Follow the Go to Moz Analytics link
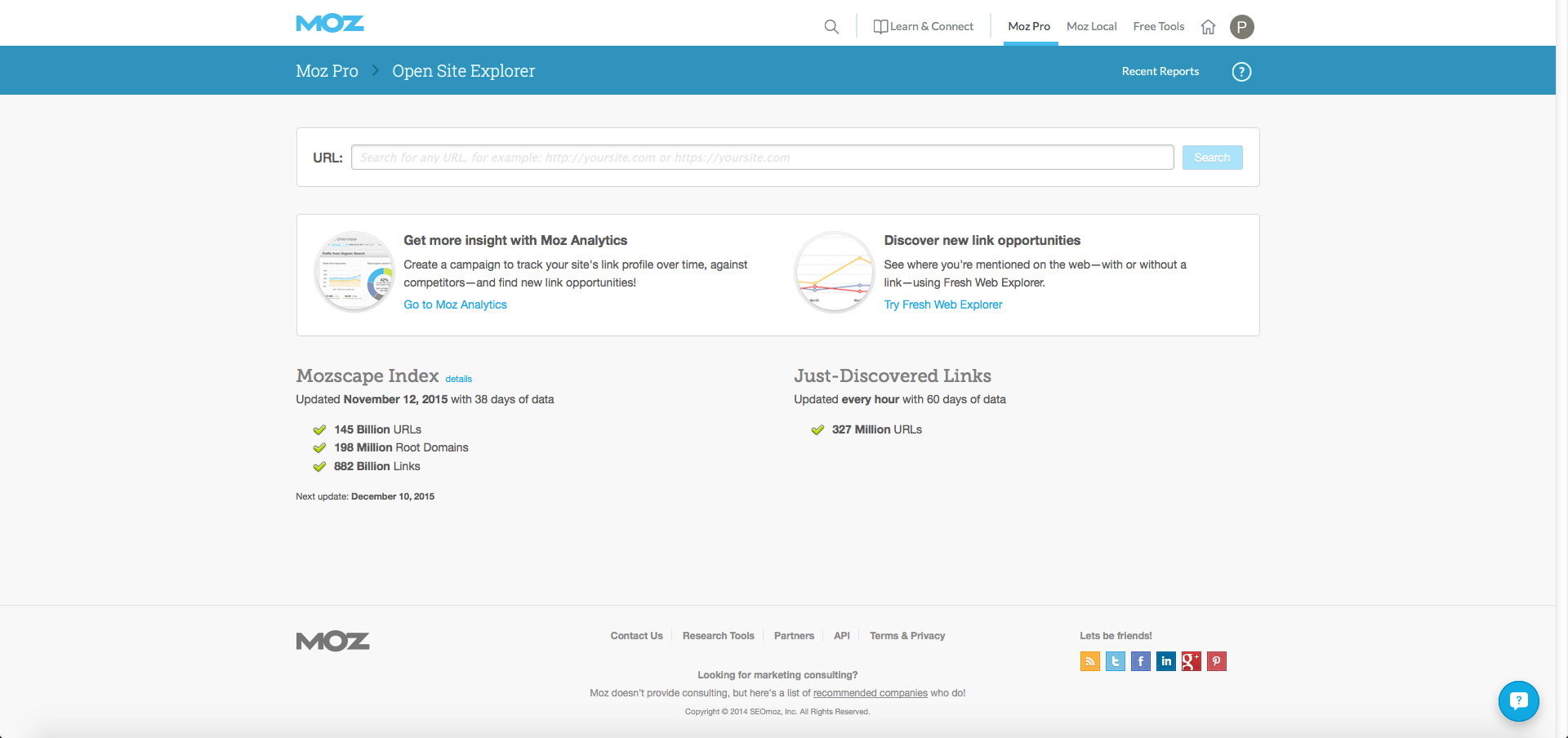This screenshot has height=738, width=1568. 455,305
